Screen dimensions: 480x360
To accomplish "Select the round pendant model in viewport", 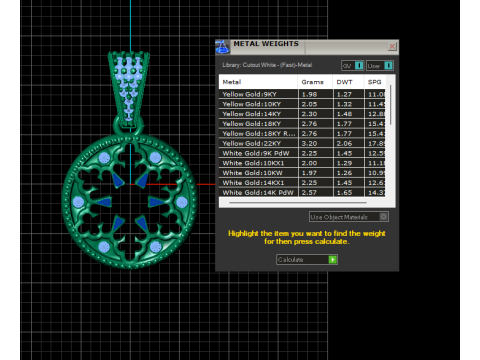I will click(130, 201).
